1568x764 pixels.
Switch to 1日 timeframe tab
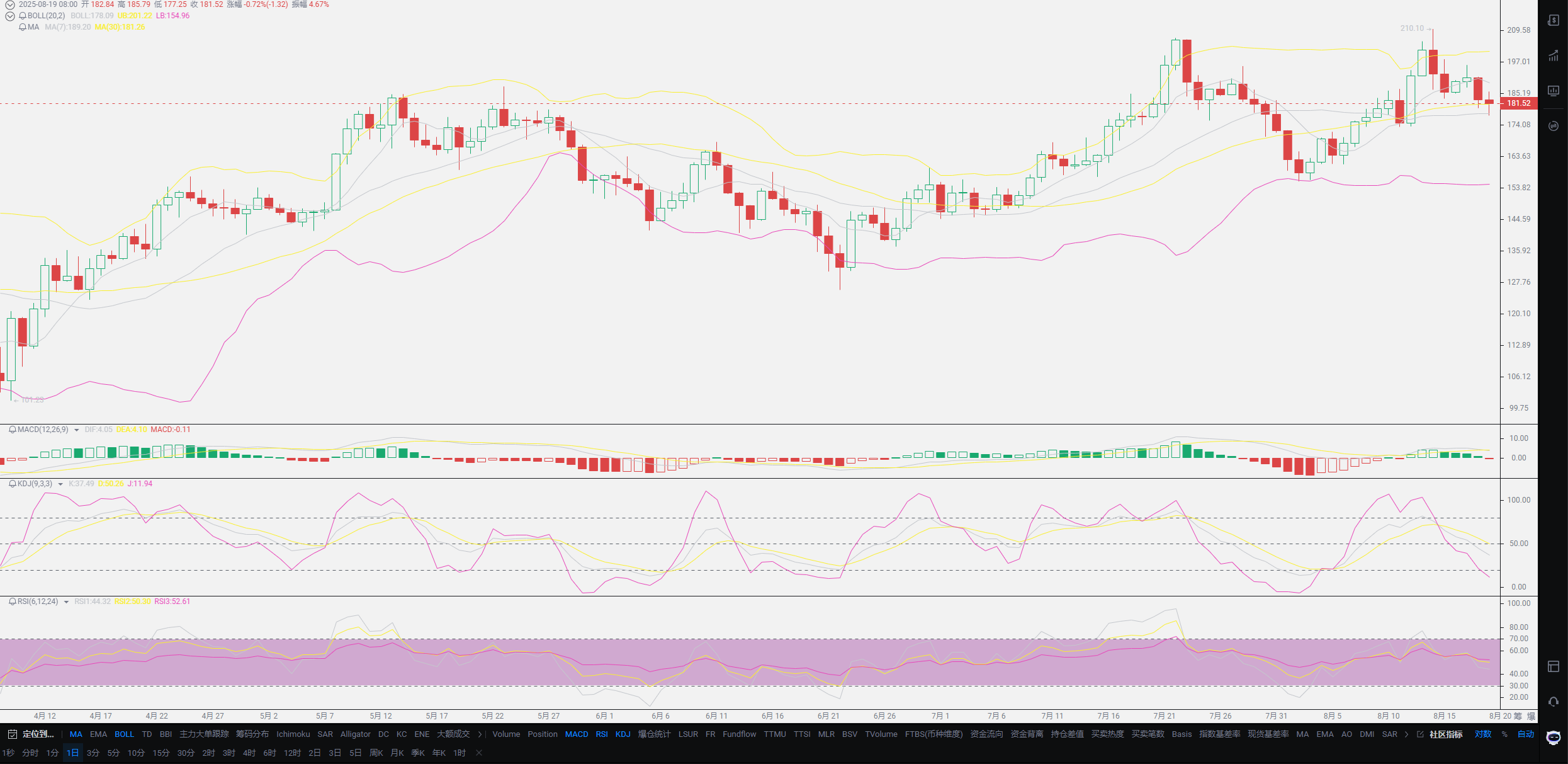73,753
